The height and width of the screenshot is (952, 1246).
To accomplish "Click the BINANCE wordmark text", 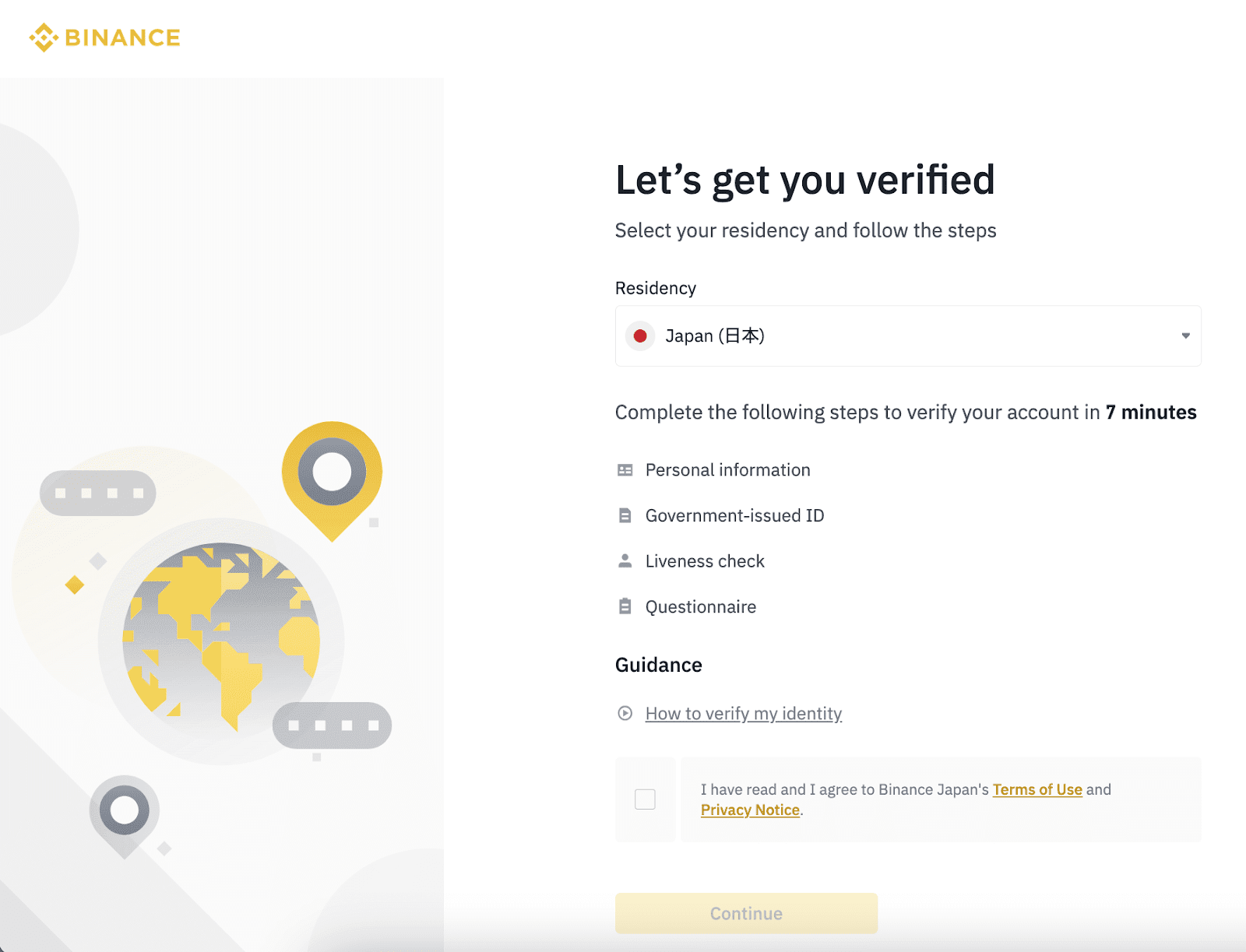I will pos(123,37).
